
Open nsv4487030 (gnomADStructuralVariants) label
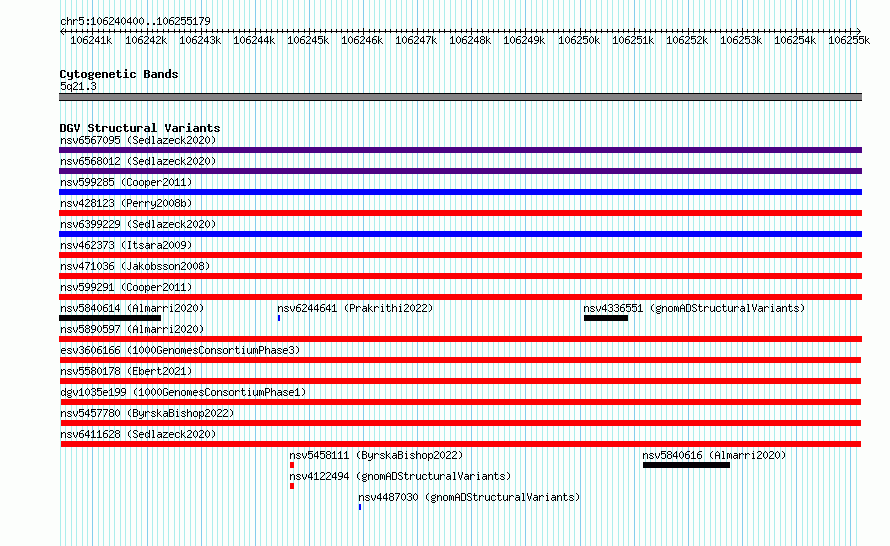469,497
